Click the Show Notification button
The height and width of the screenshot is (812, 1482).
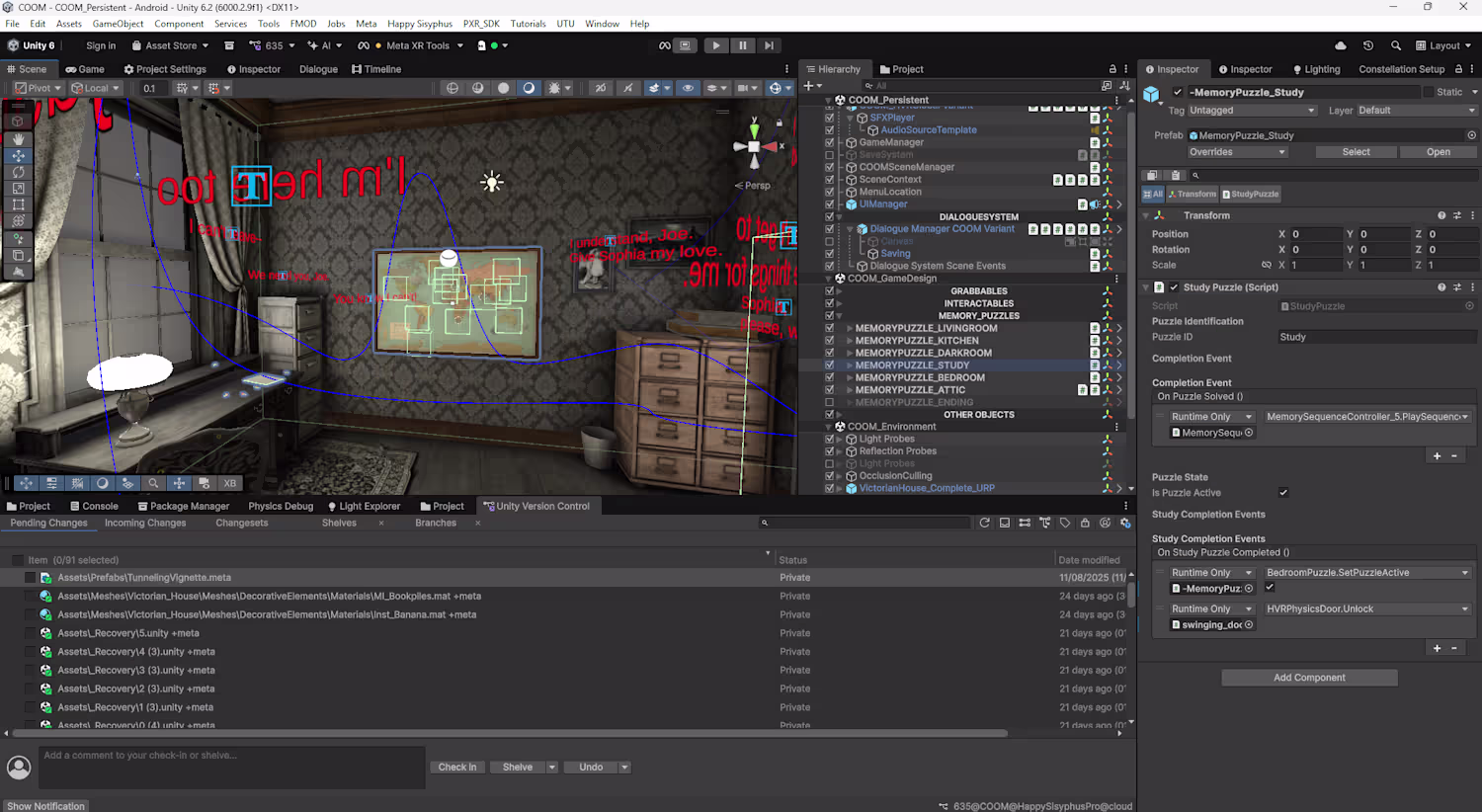(45, 806)
